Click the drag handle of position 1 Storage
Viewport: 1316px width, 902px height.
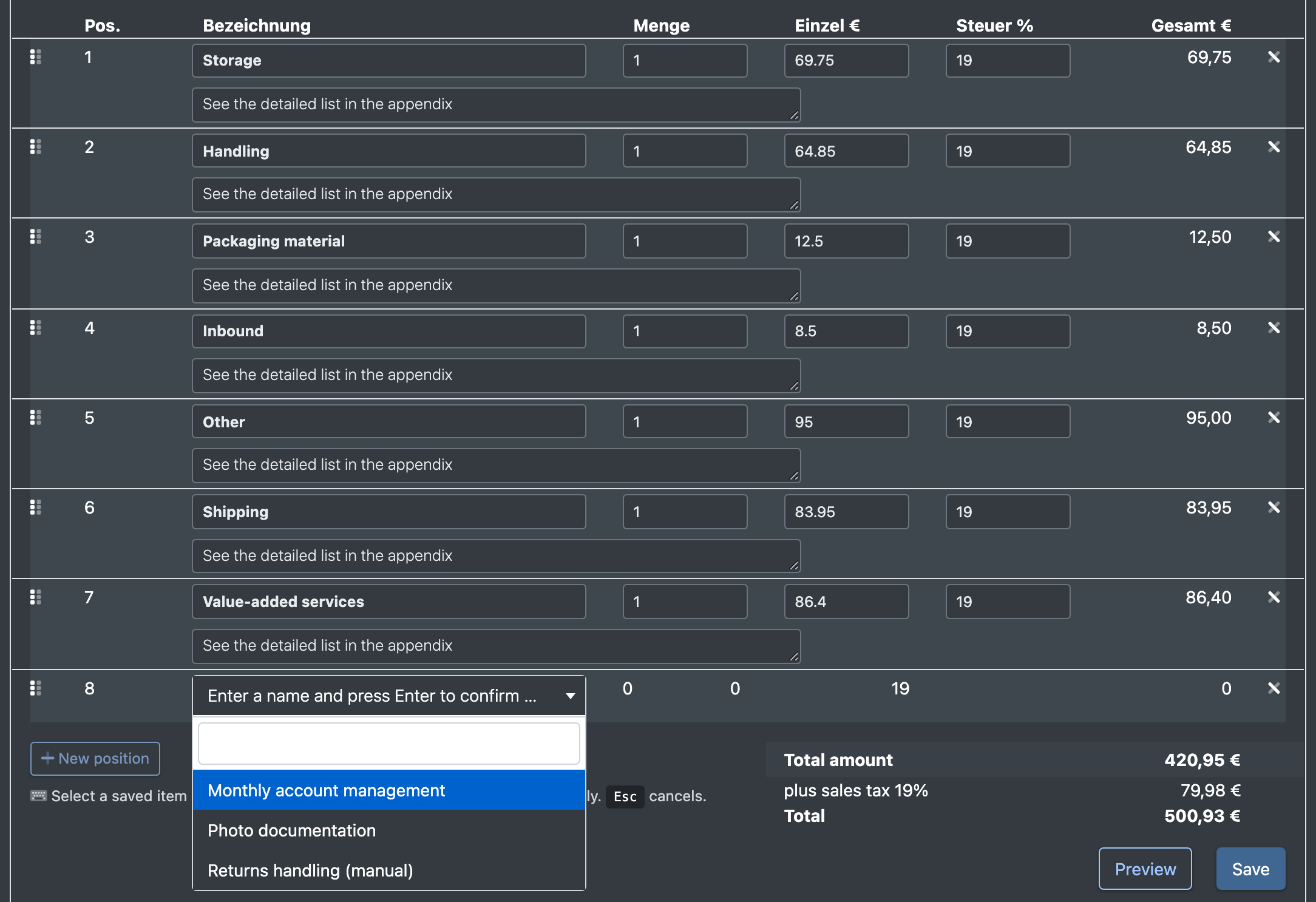click(x=36, y=57)
